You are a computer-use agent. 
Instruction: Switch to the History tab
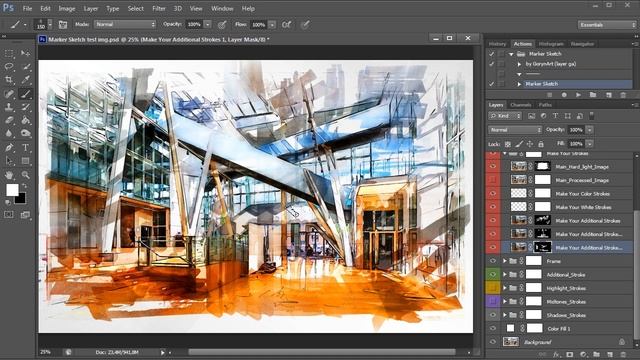[x=497, y=44]
